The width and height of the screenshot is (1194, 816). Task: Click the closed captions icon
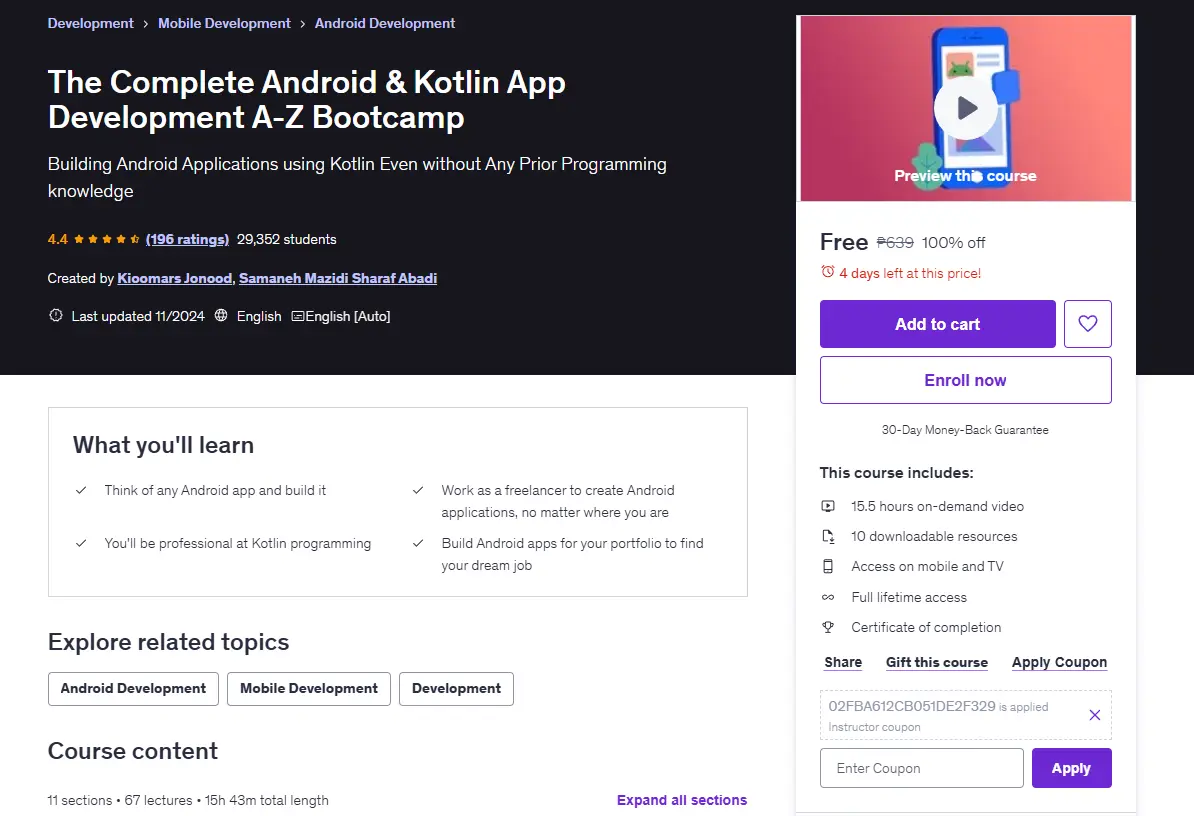(298, 316)
